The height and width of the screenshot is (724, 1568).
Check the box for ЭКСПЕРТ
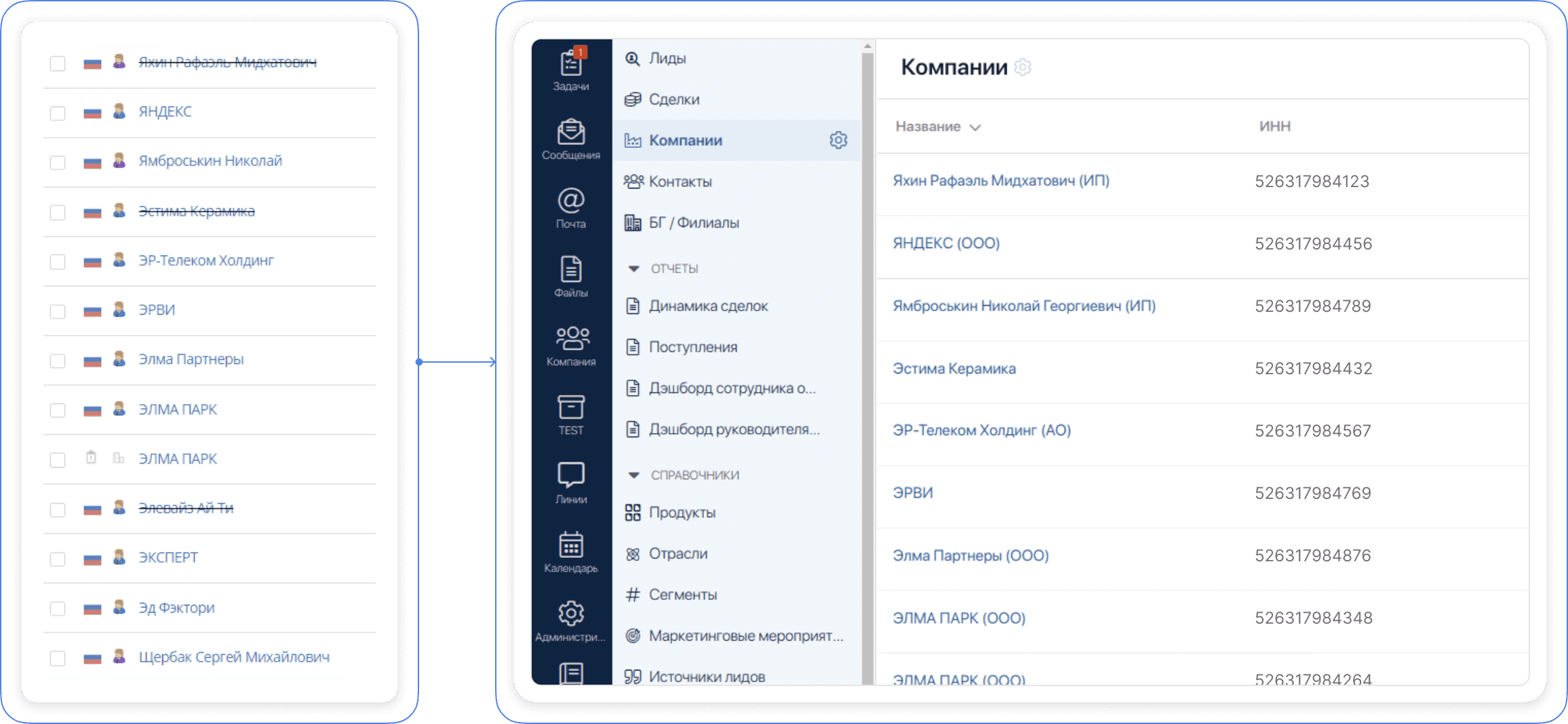click(58, 559)
